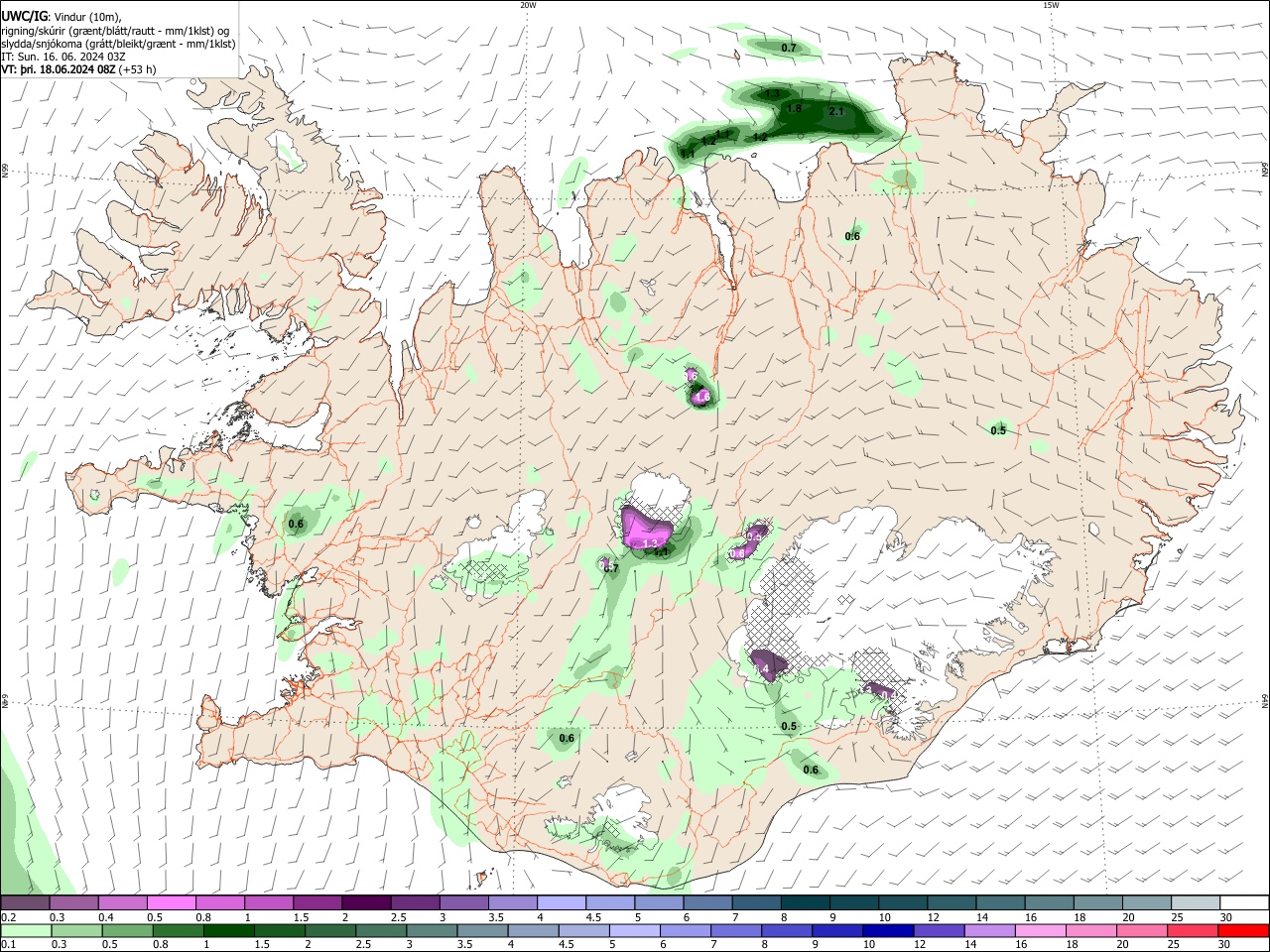This screenshot has height=952, width=1270.
Task: Click the '0.4' label in the sleet/snow legend
Action: (106, 917)
